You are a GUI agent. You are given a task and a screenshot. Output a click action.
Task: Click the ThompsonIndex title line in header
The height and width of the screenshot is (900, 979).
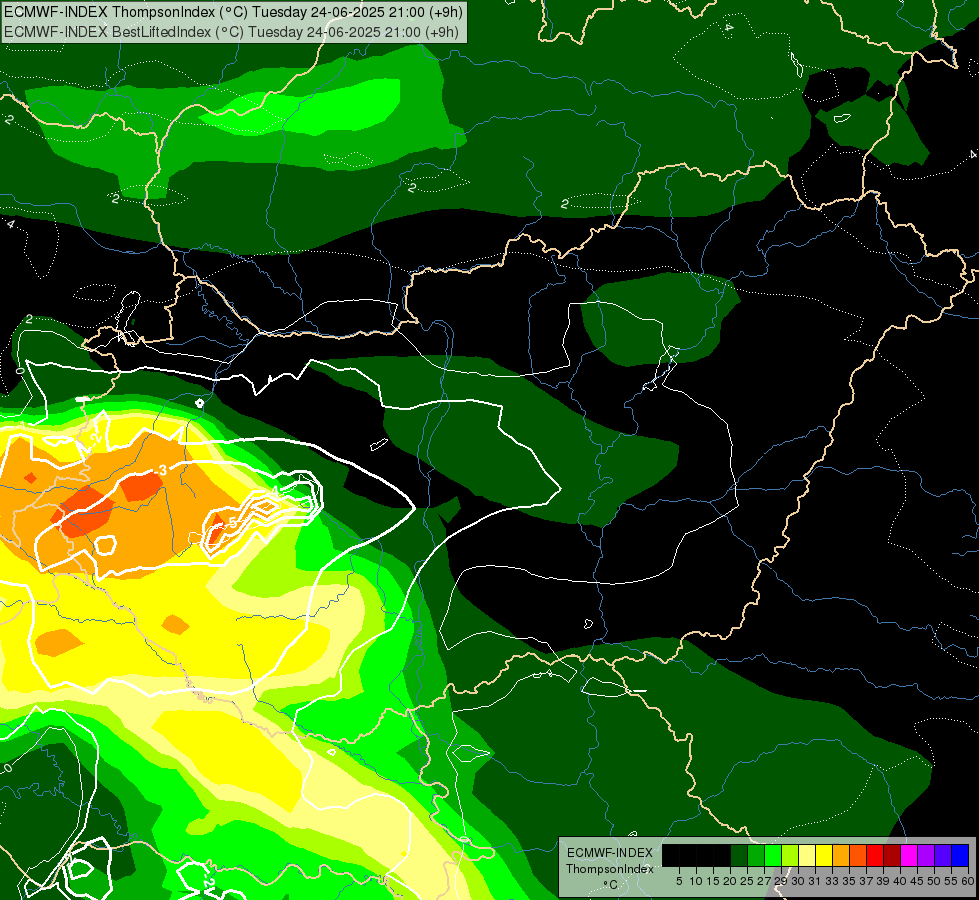[233, 12]
